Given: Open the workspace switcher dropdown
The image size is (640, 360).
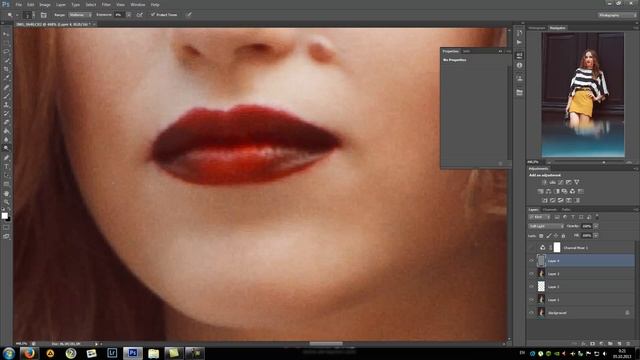Looking at the screenshot, I should click(x=617, y=15).
